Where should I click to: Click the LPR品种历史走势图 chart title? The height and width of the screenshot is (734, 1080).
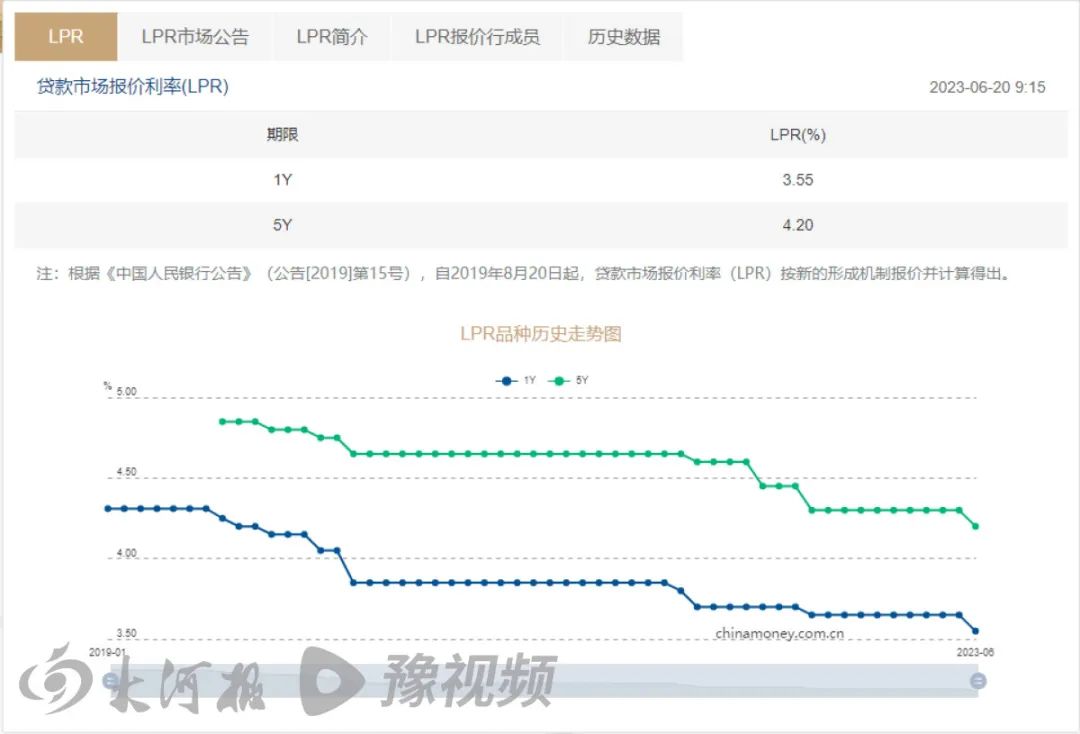pos(540,334)
